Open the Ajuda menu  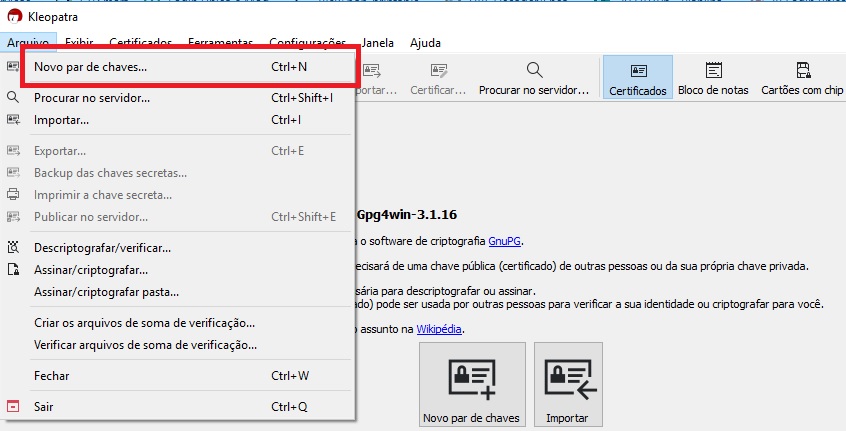pos(425,43)
